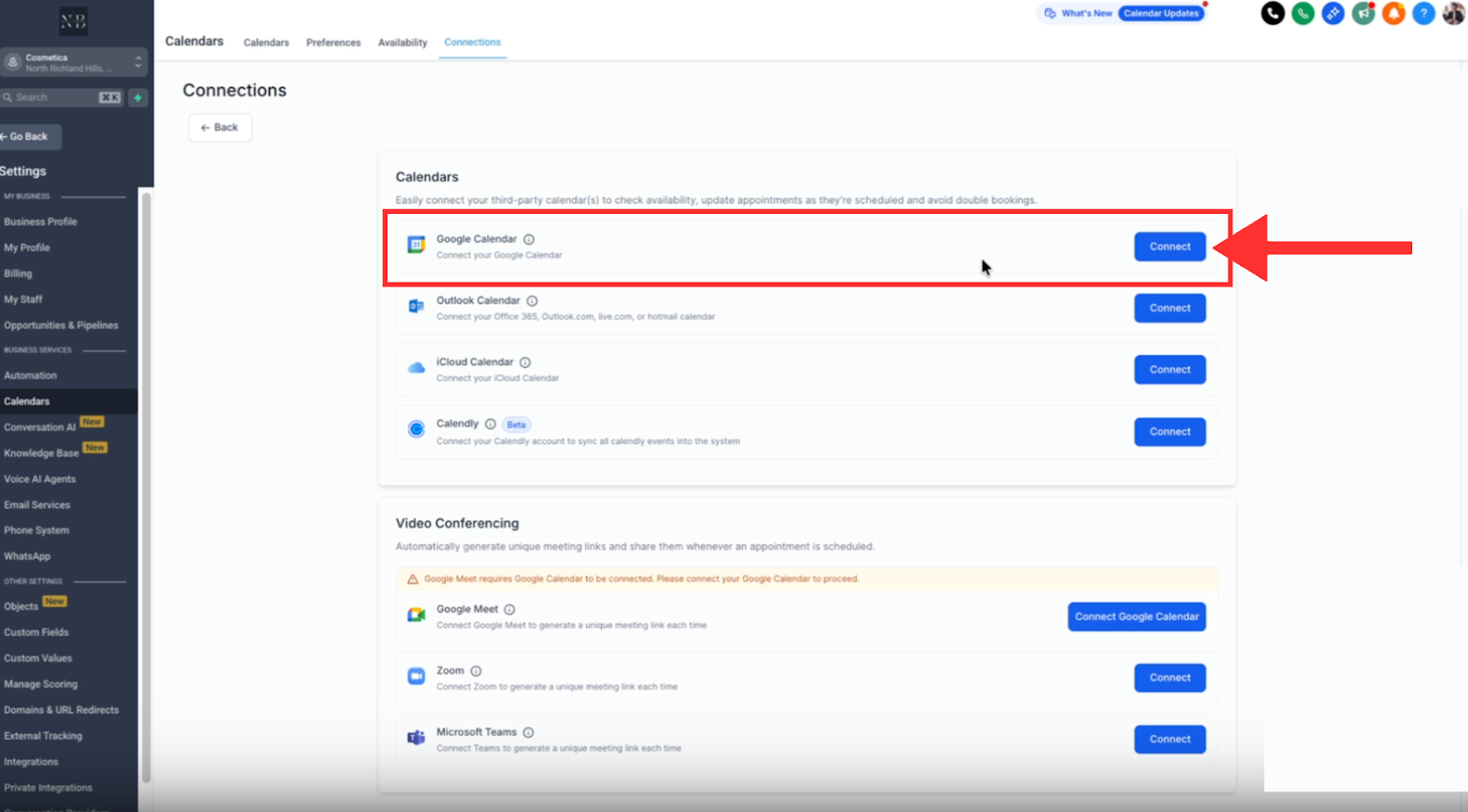Image resolution: width=1468 pixels, height=812 pixels.
Task: Show info tooltip next to Calendly
Action: pos(491,424)
